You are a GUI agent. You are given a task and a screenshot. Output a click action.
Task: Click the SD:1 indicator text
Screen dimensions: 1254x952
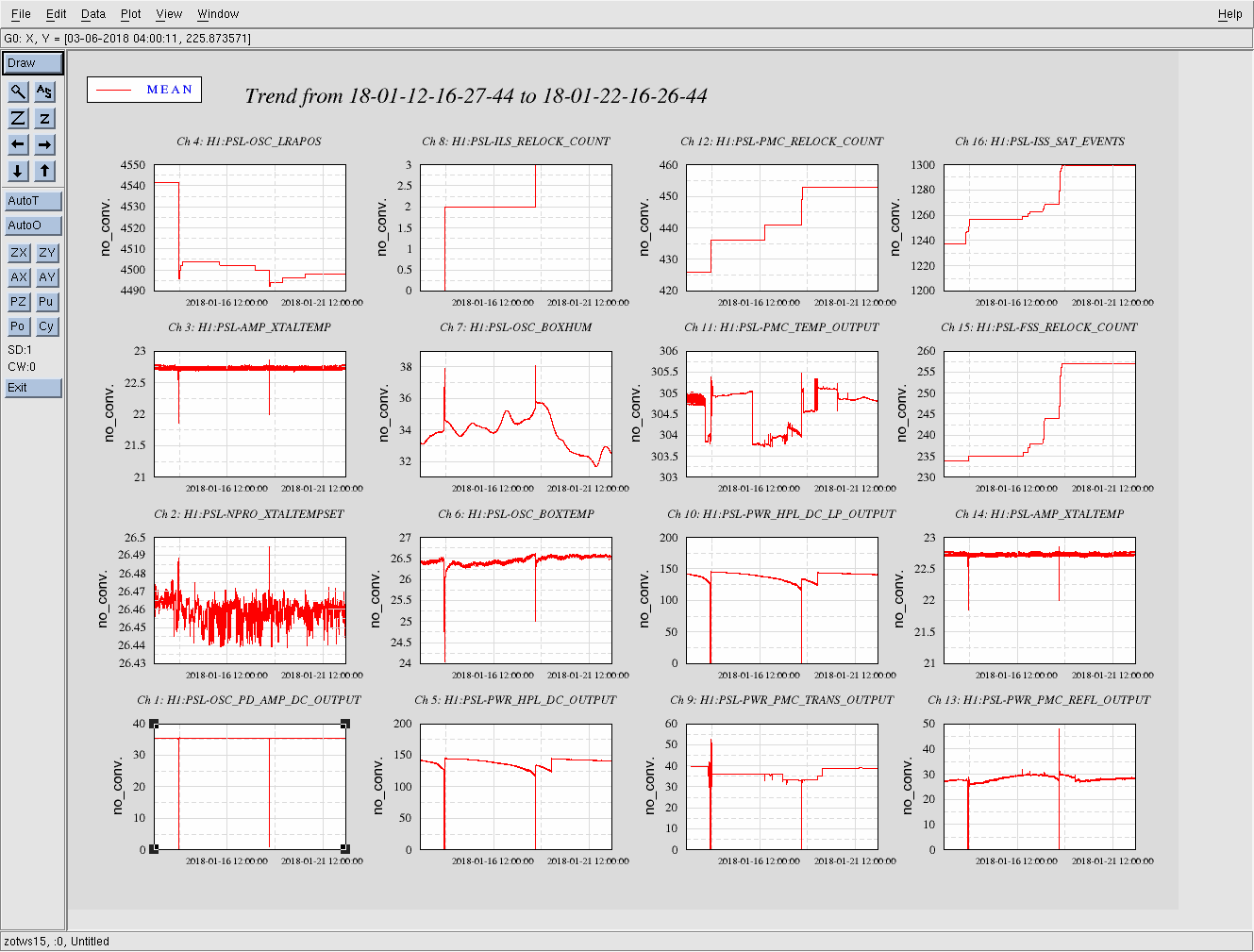click(20, 350)
